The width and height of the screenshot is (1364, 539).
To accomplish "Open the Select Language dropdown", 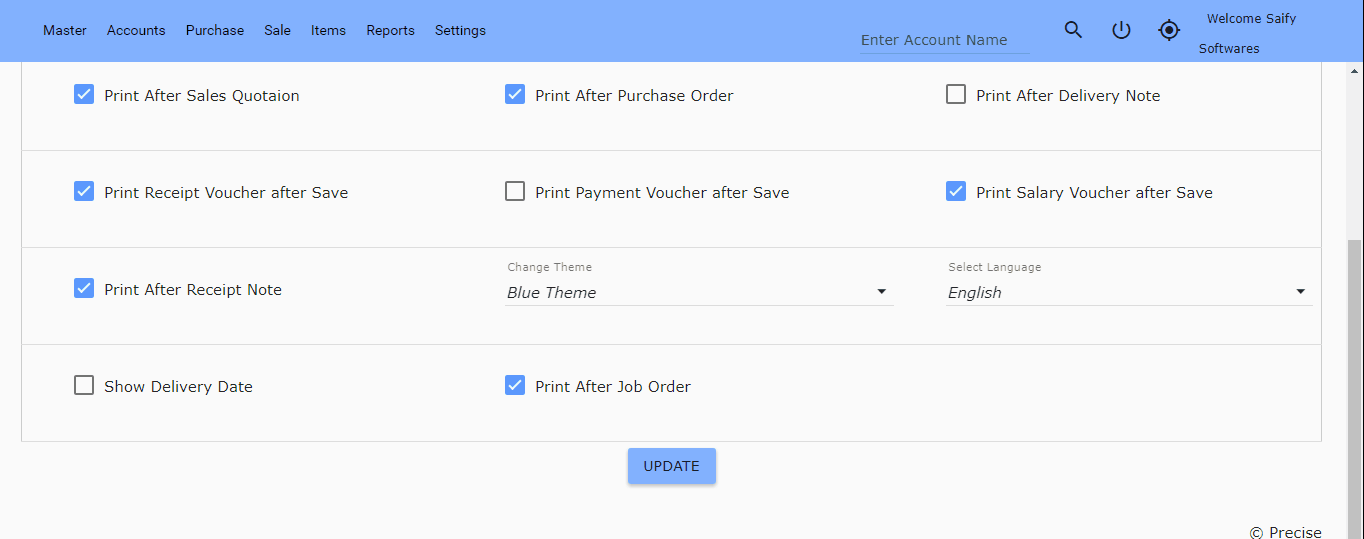I will tap(1128, 292).
